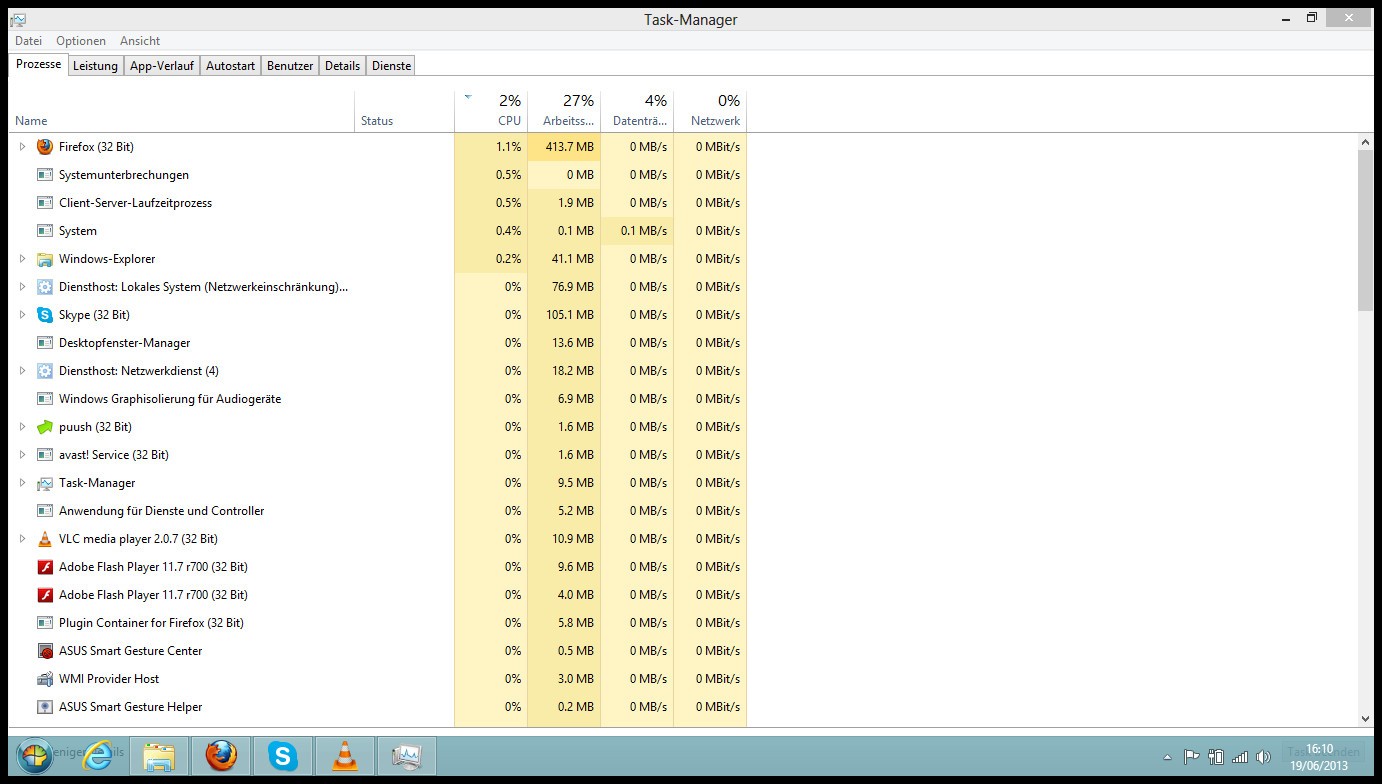
Task: Expand the Firefox (32 Bit) process group
Action: (x=22, y=147)
